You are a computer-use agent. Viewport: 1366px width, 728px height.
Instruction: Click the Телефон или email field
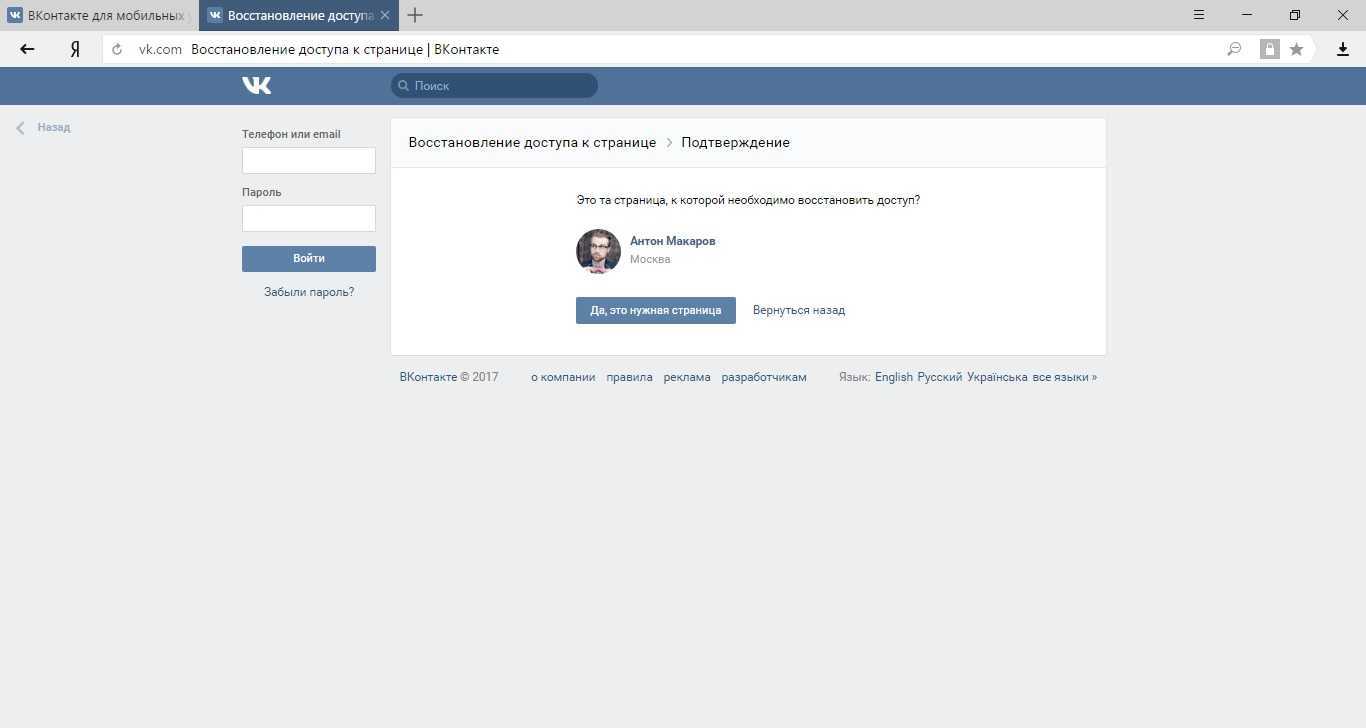point(309,160)
